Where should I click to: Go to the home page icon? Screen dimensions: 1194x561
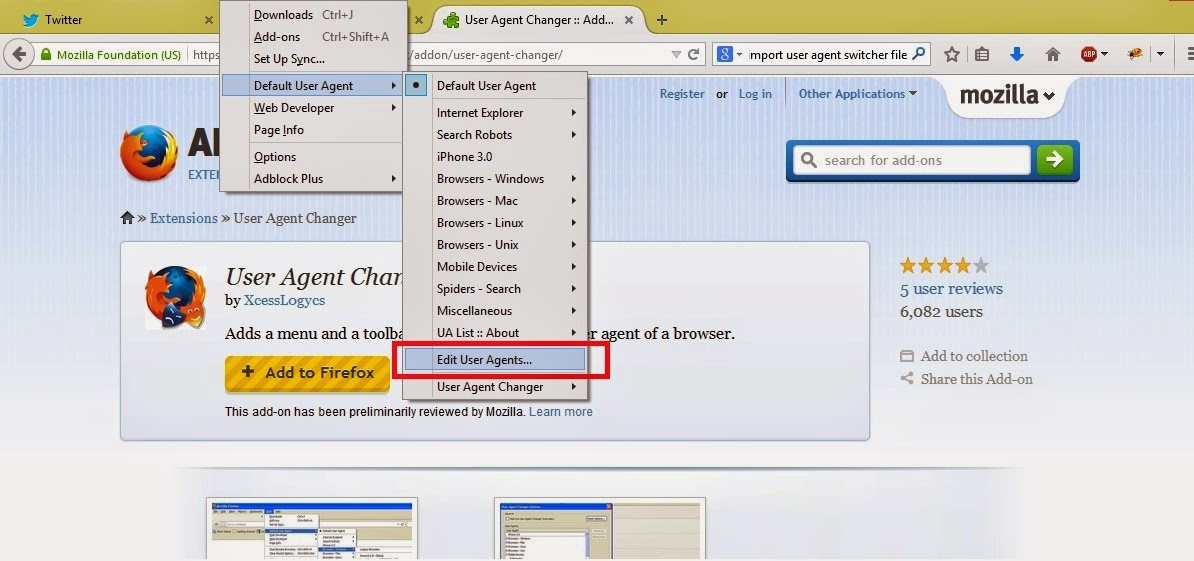pyautogui.click(x=1053, y=54)
